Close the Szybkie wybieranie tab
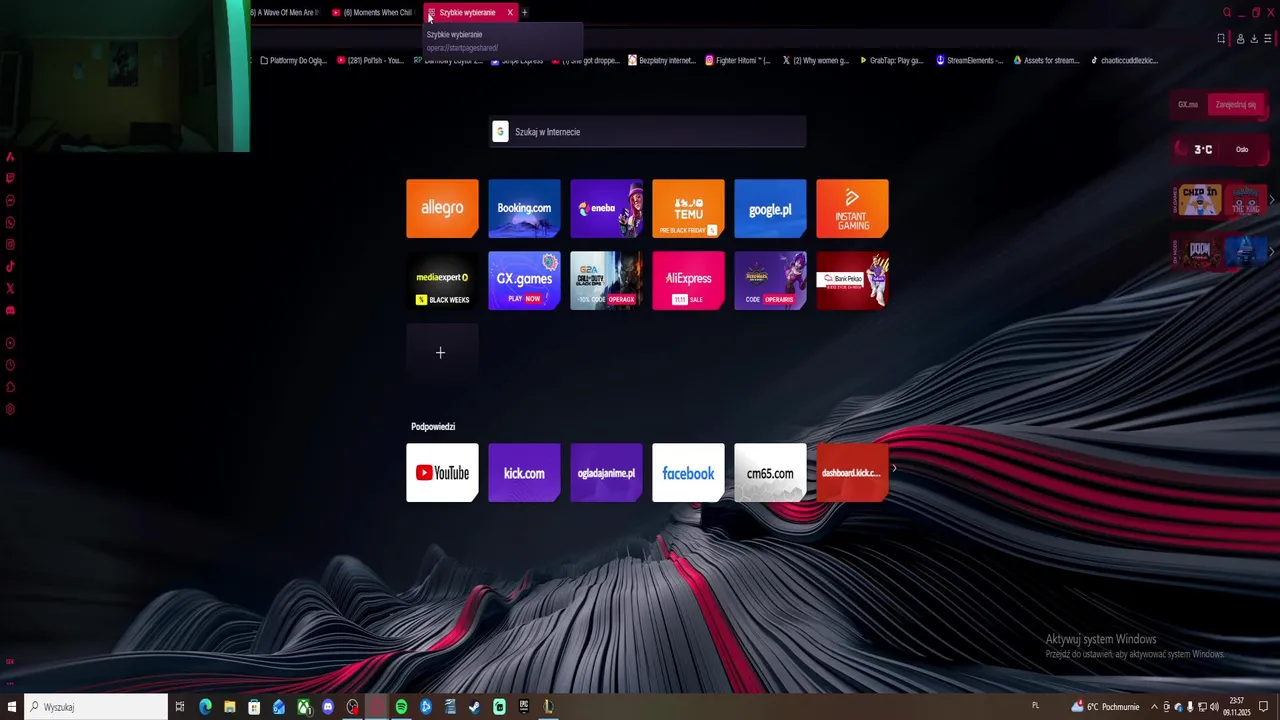This screenshot has height=720, width=1280. [510, 13]
